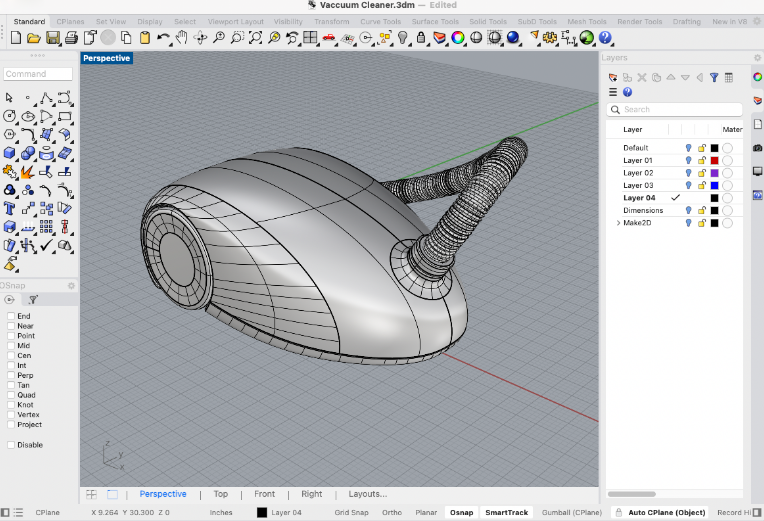Click the Open file folder icon
Screen dimensions: 764x521
33,38
